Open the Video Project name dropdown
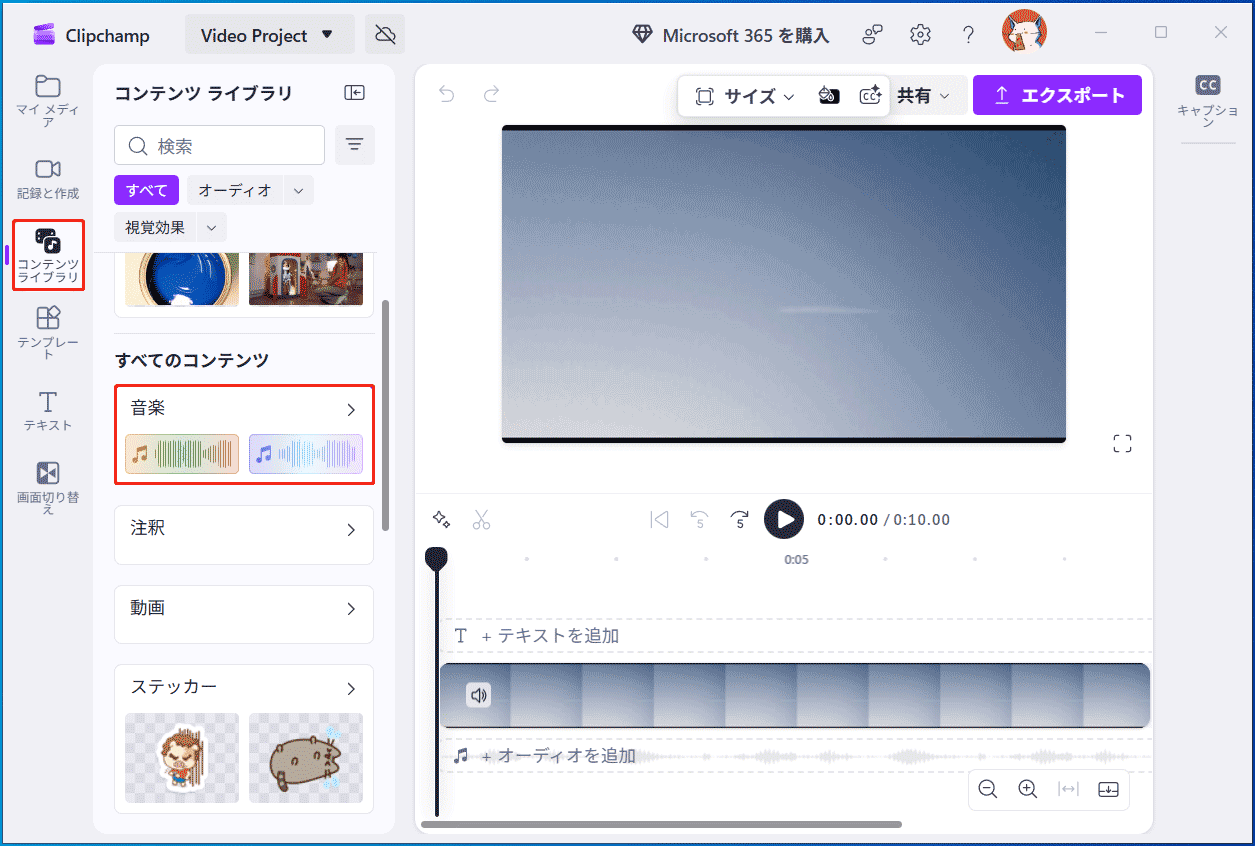Screen dimensions: 1255x846 269,33
